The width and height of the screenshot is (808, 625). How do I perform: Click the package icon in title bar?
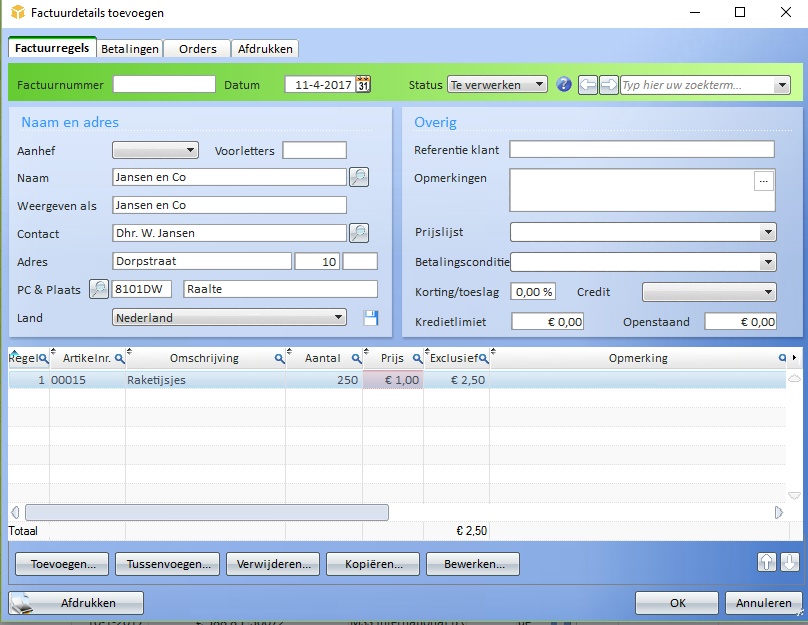click(x=18, y=12)
